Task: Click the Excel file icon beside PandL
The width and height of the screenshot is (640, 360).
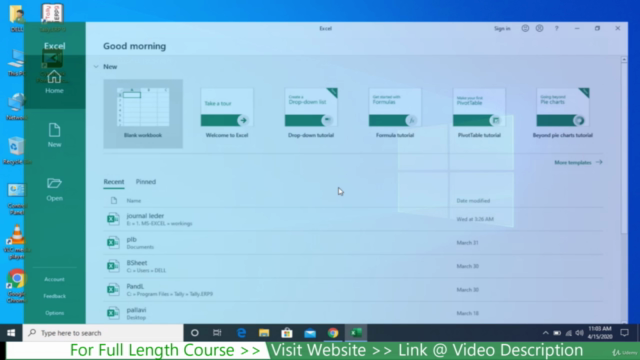Action: [113, 290]
